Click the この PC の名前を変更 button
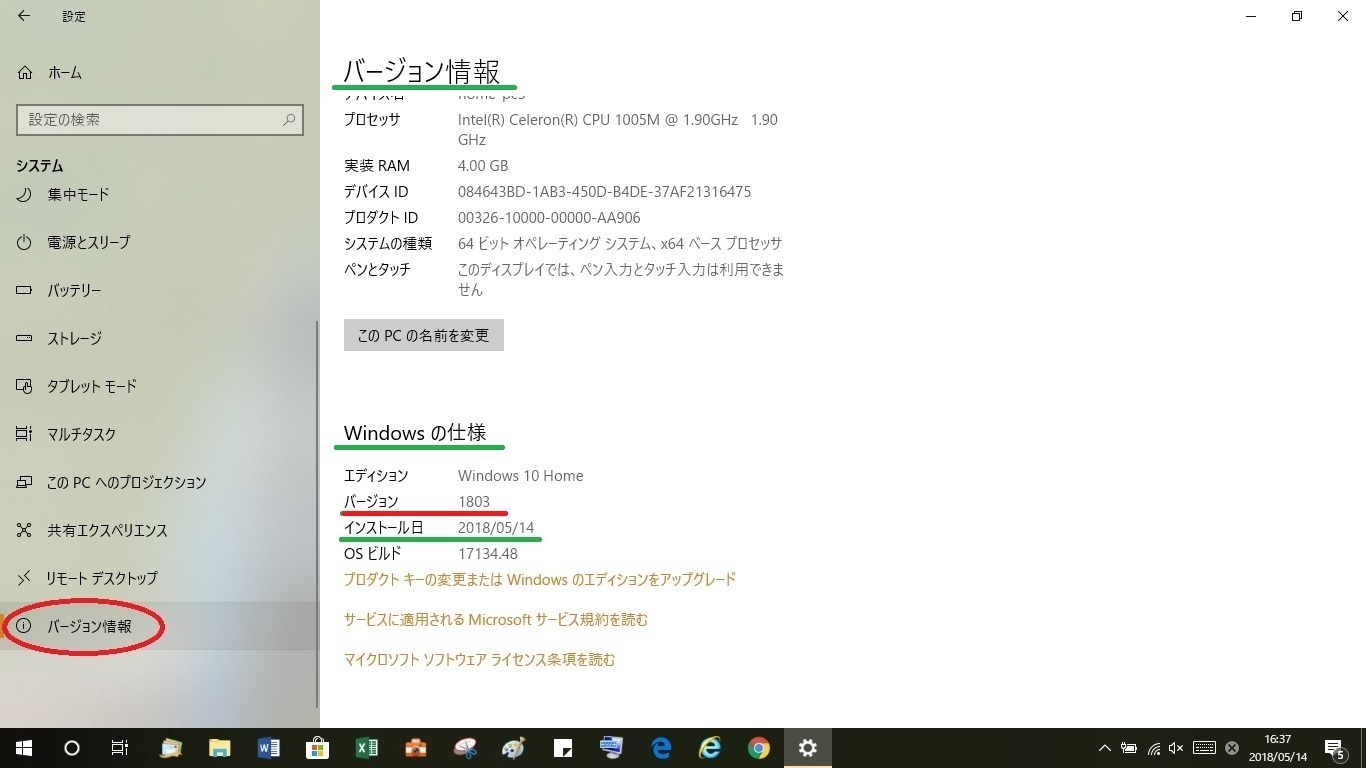The width and height of the screenshot is (1366, 768). pyautogui.click(x=423, y=335)
